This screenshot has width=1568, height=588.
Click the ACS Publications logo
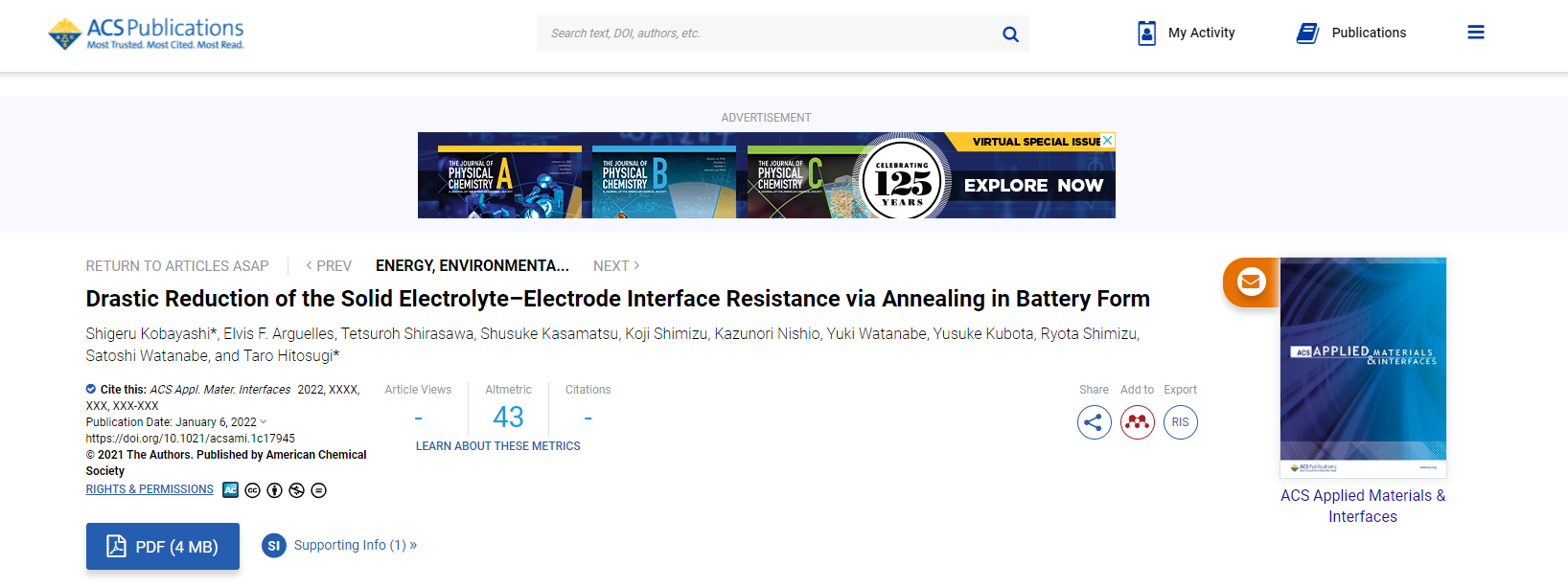[x=147, y=34]
